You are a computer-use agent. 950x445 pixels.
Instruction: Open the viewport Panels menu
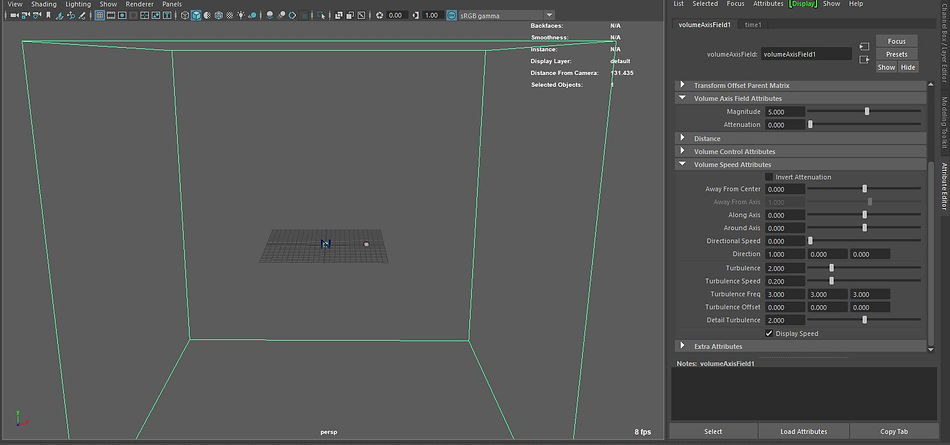(x=172, y=4)
